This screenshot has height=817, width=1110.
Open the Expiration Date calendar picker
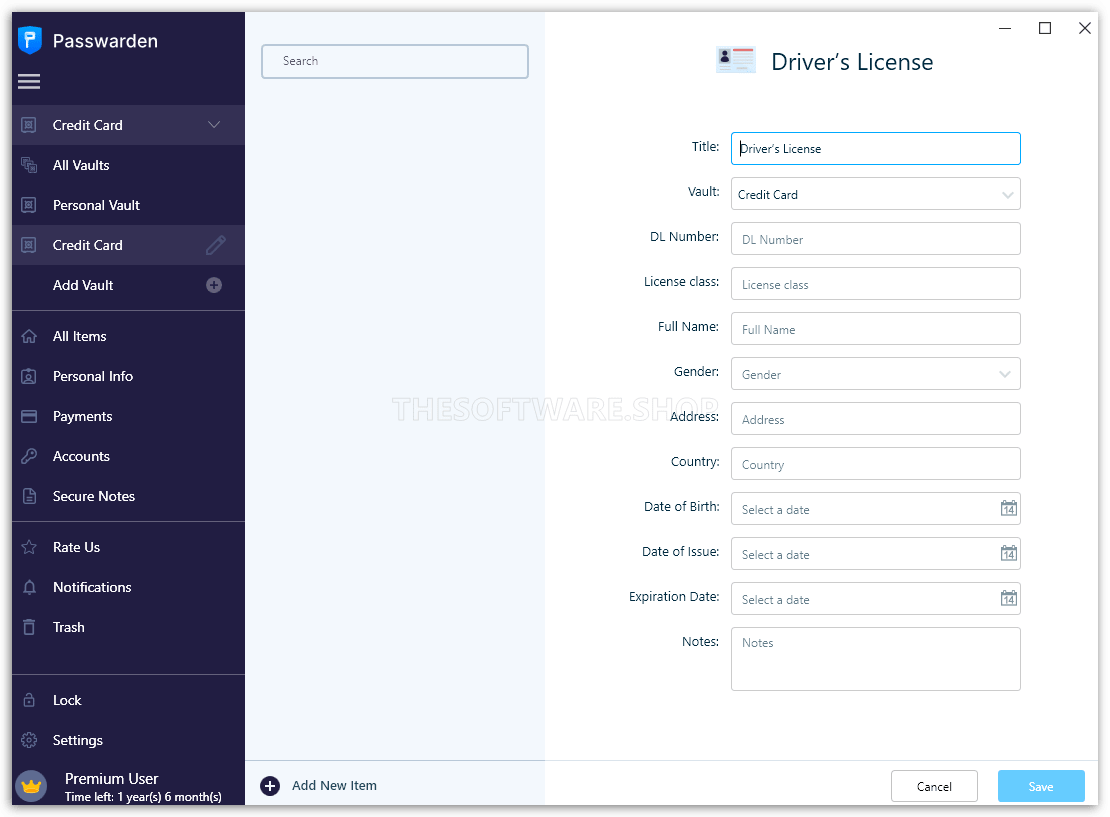tap(1008, 598)
